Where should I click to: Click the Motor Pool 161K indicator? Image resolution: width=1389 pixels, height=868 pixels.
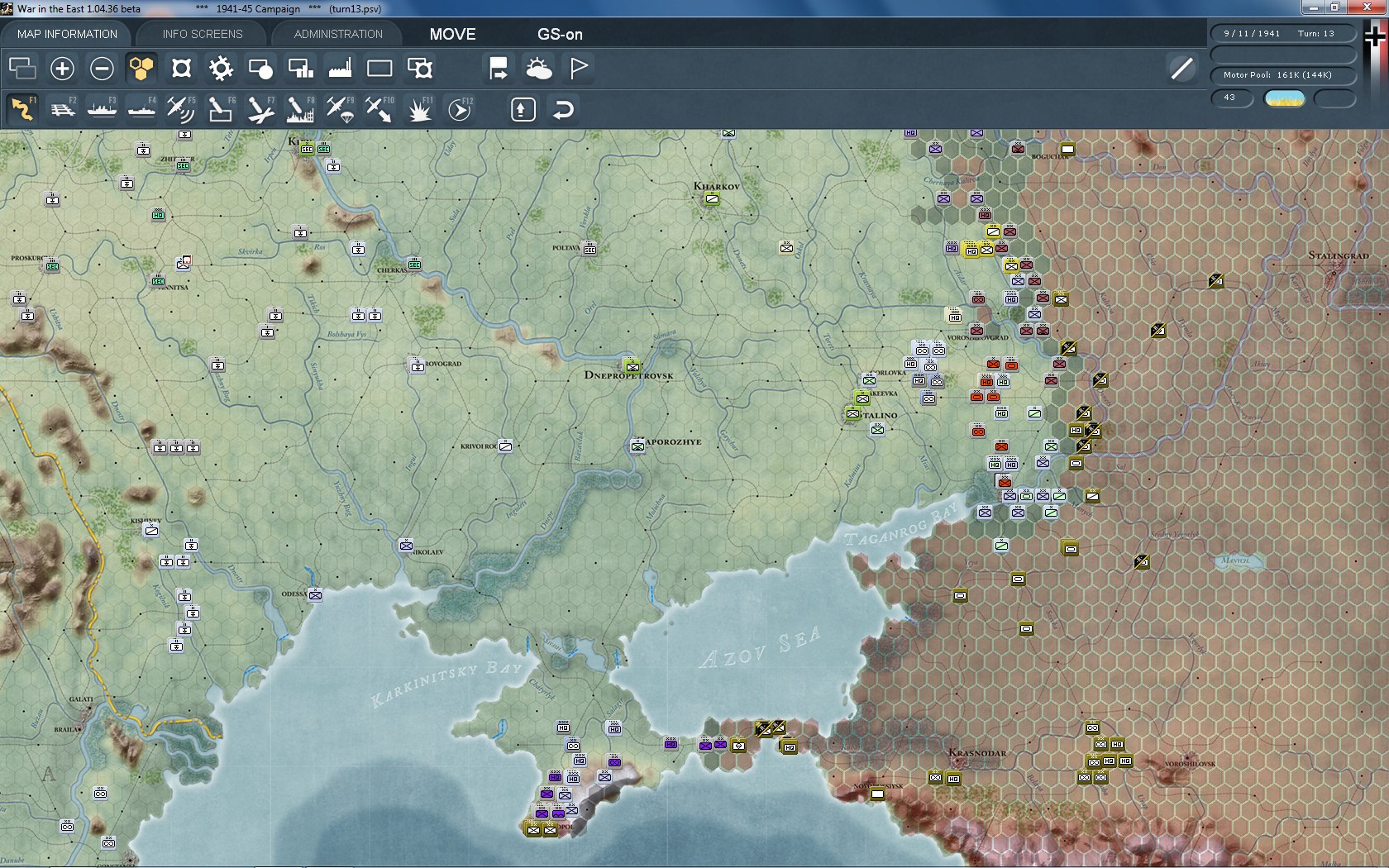coord(1284,75)
